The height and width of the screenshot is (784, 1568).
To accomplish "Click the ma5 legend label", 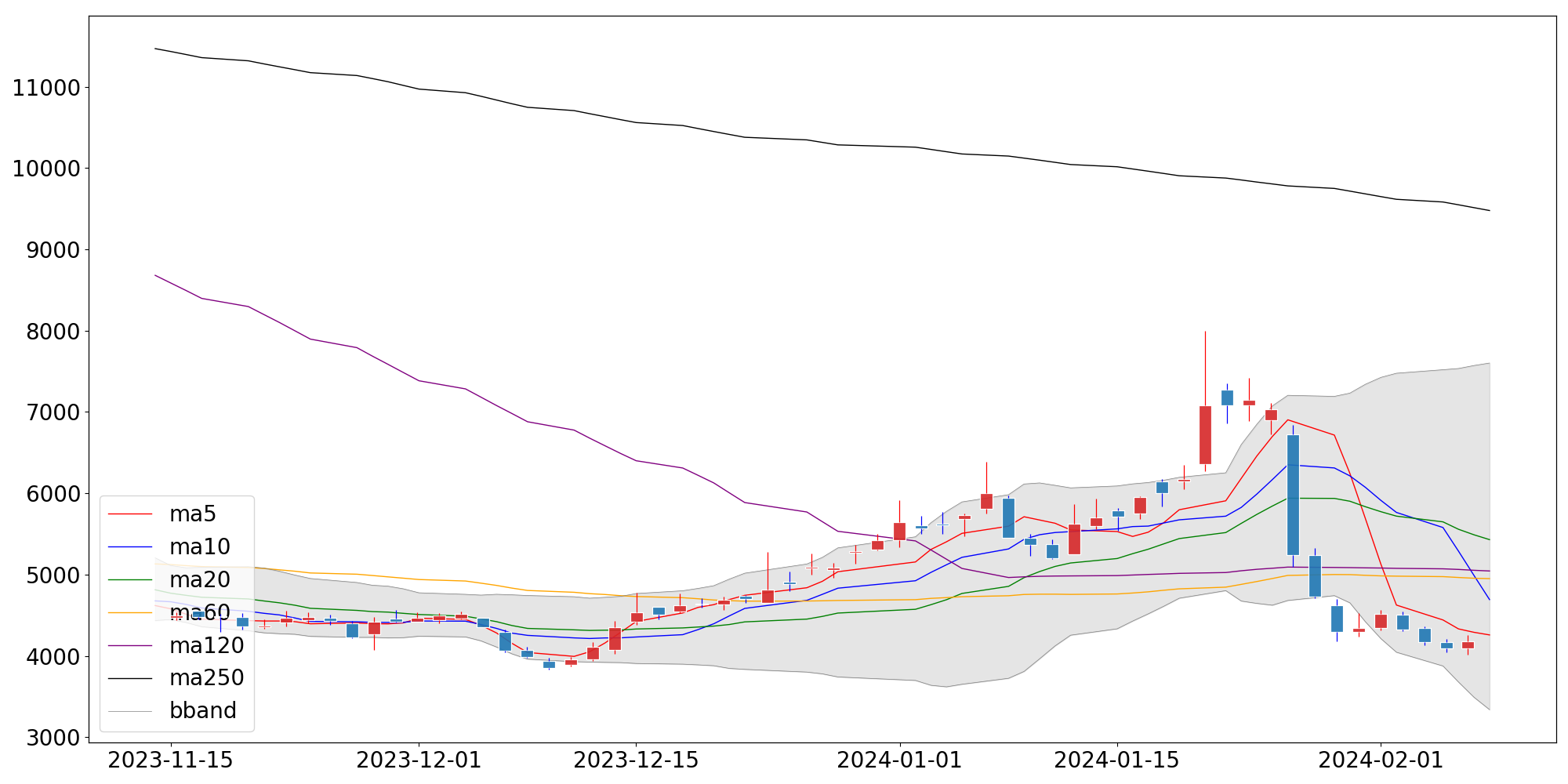I will 193,514.
